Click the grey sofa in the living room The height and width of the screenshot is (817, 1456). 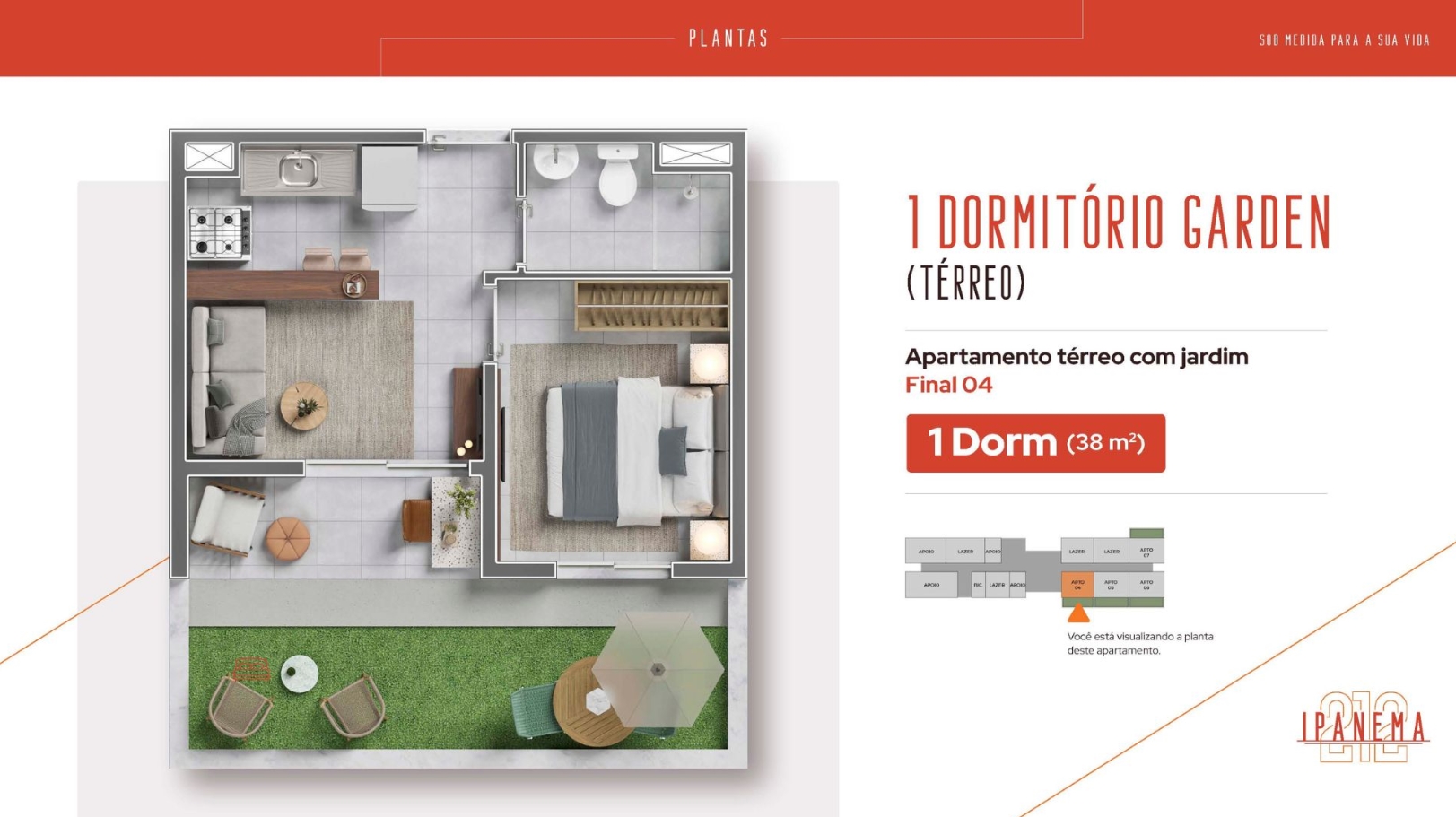click(228, 381)
